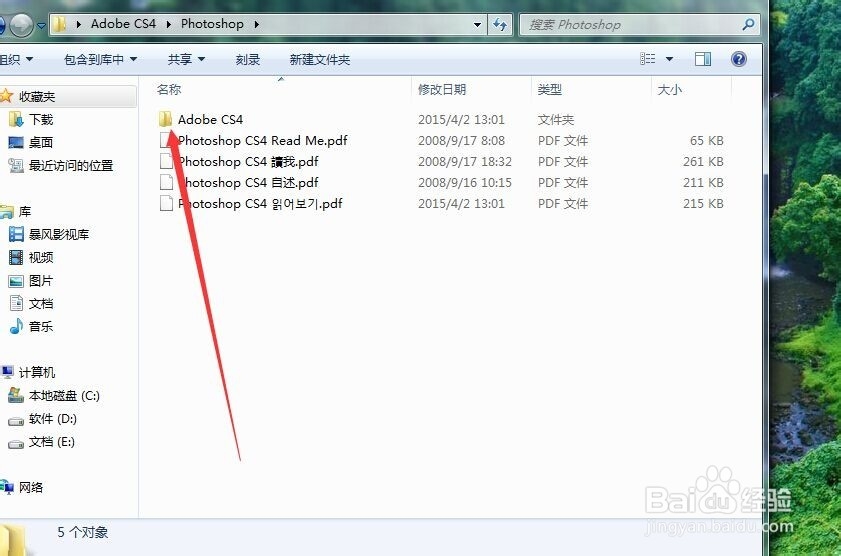Viewport: 841px width, 556px height.
Task: Select the Photoshop CS4 읽어보기.pdf file icon
Action: pos(166,204)
